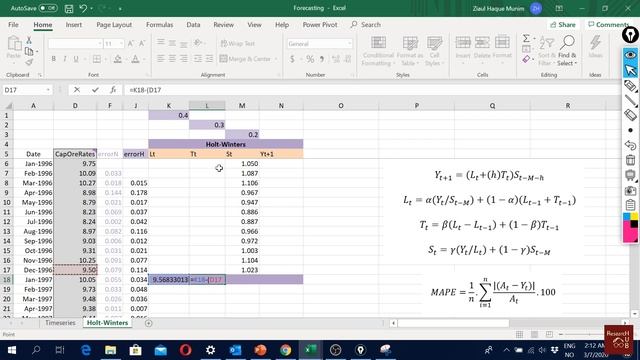The height and width of the screenshot is (360, 640).
Task: Toggle Align Left
Action: click(x=161, y=59)
